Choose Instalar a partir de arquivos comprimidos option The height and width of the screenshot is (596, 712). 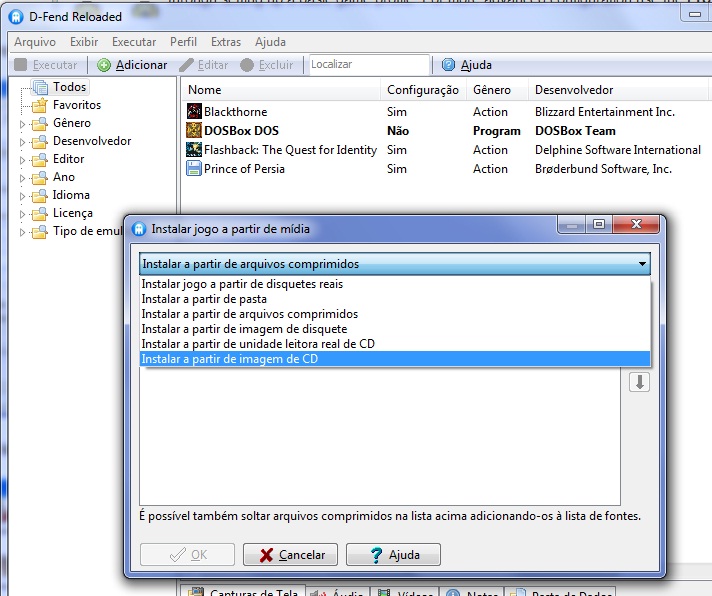point(395,314)
